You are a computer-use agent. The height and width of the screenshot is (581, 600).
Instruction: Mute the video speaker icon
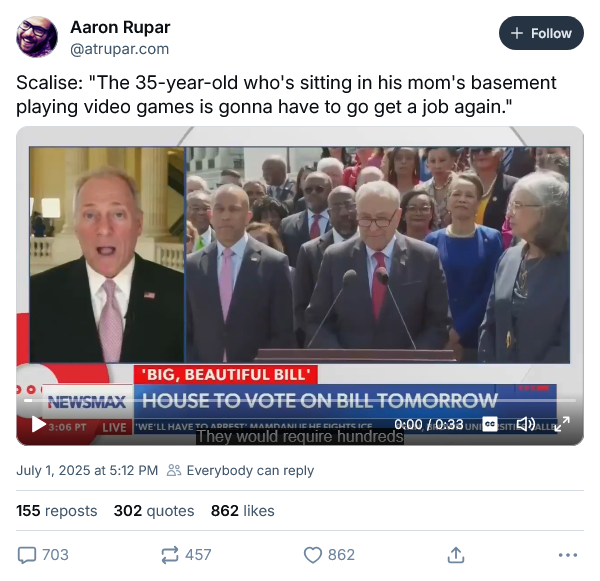525,424
